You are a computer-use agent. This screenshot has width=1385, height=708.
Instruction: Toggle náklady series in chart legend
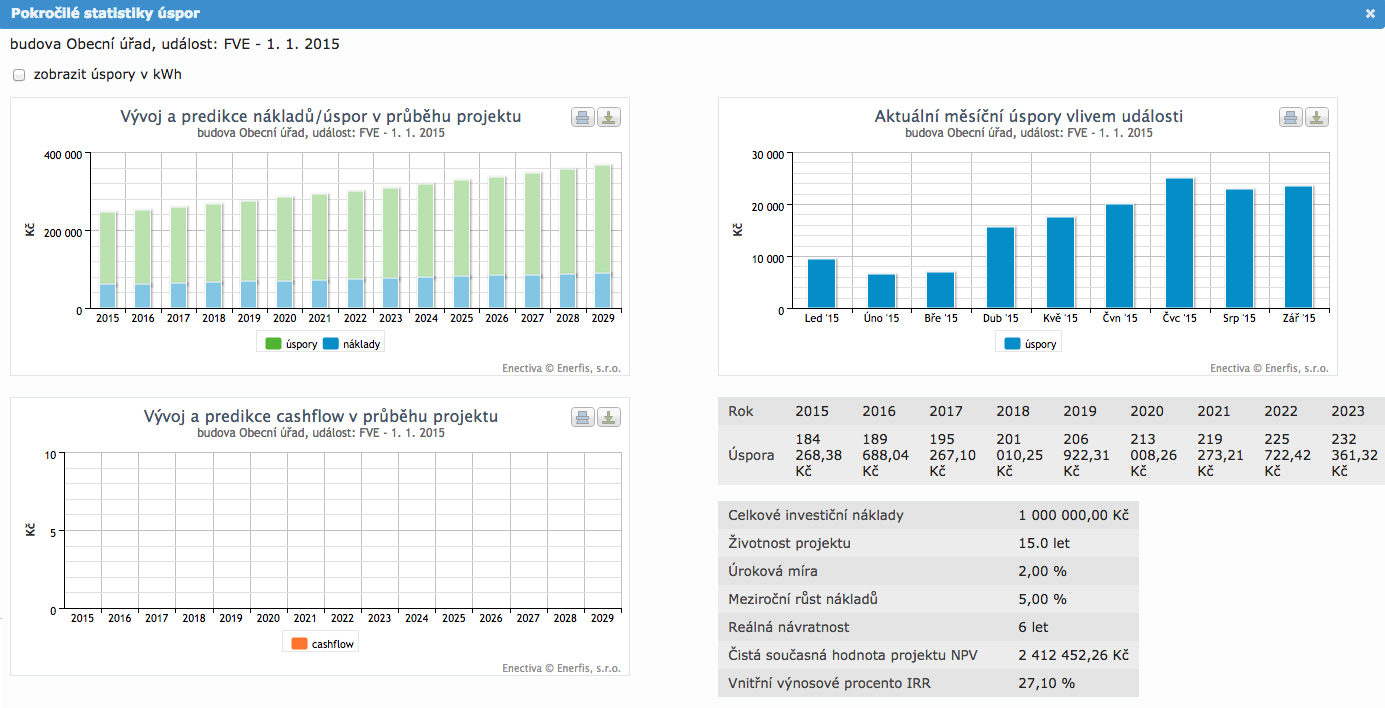[352, 344]
